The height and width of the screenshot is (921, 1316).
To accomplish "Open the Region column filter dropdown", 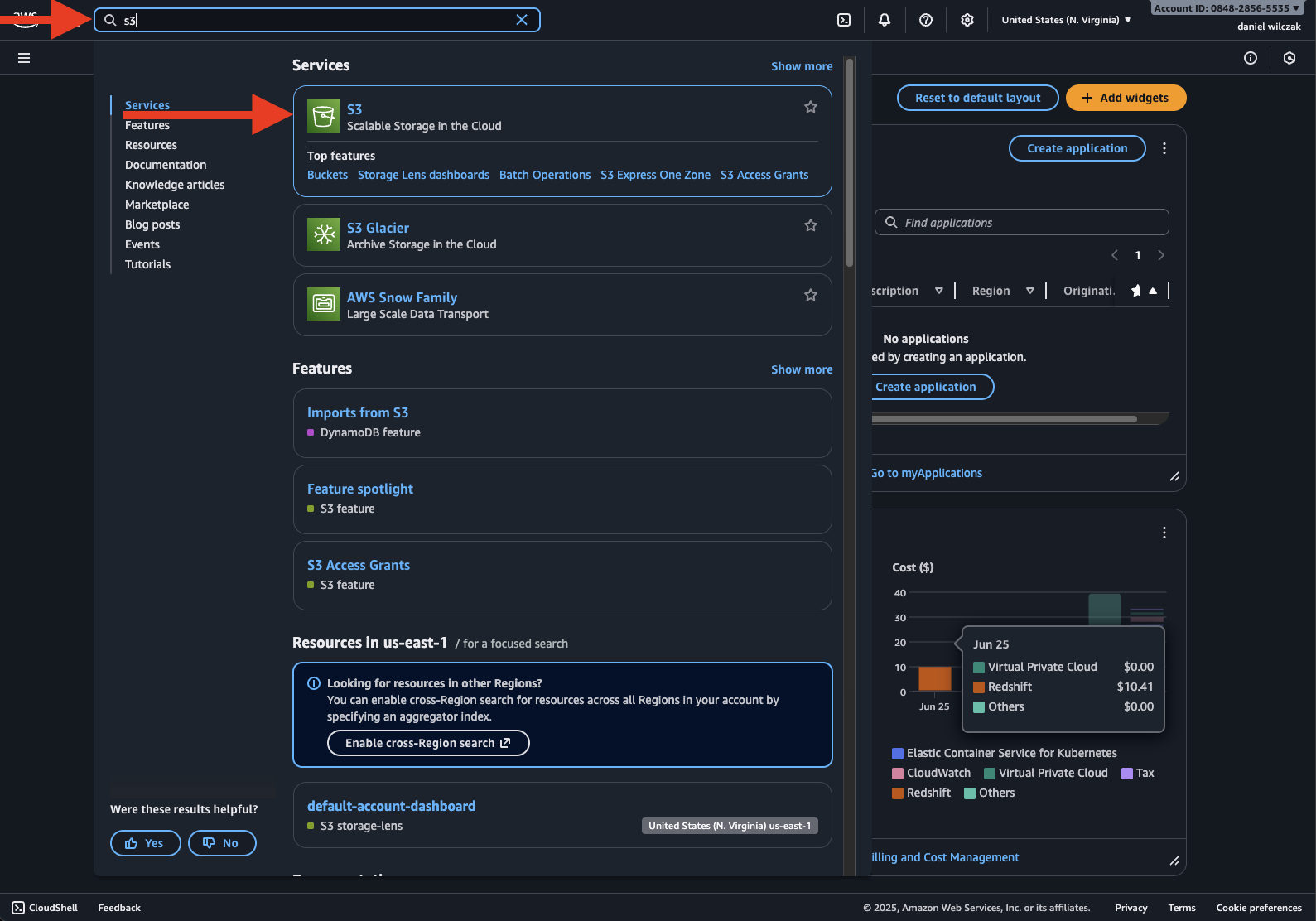I will (1030, 291).
